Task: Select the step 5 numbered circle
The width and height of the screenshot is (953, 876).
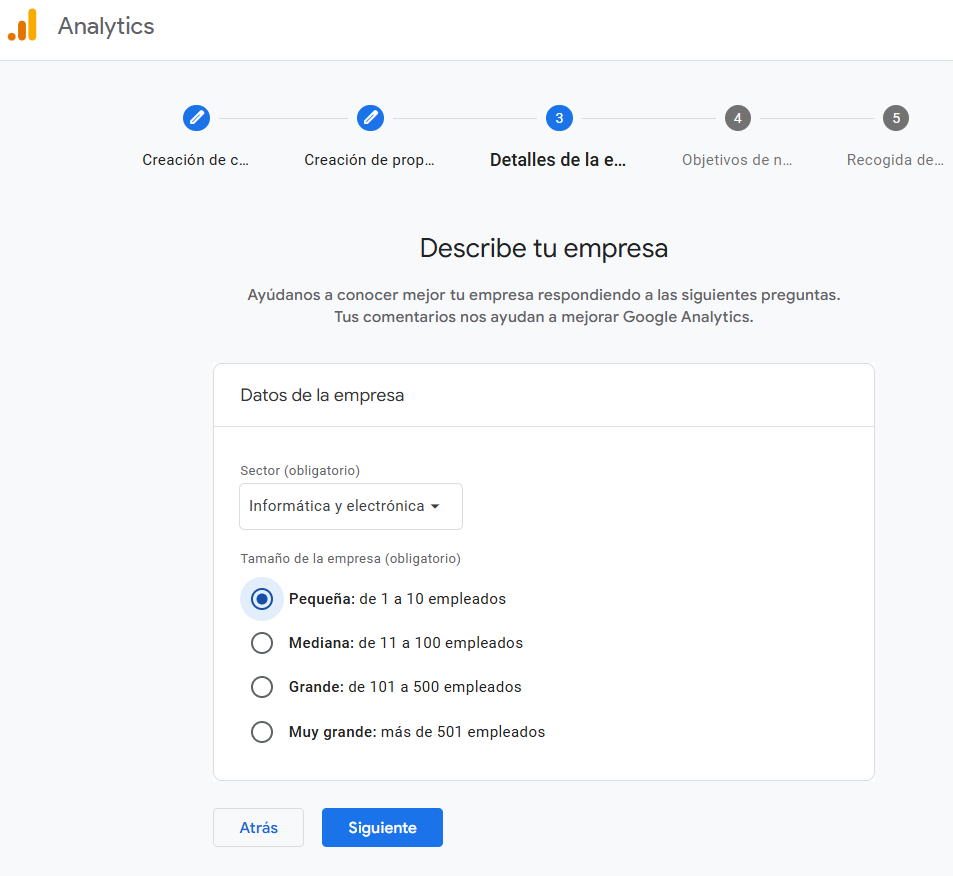Action: tap(895, 118)
